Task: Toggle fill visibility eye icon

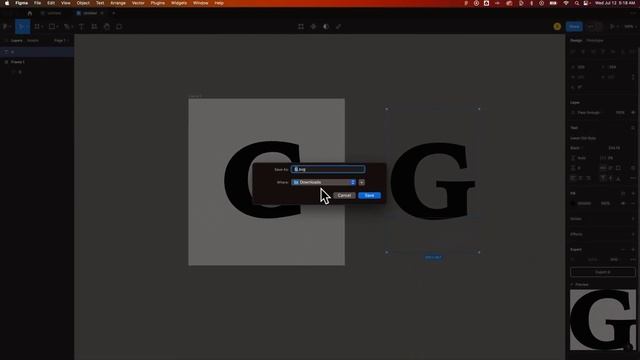Action: 623,203
